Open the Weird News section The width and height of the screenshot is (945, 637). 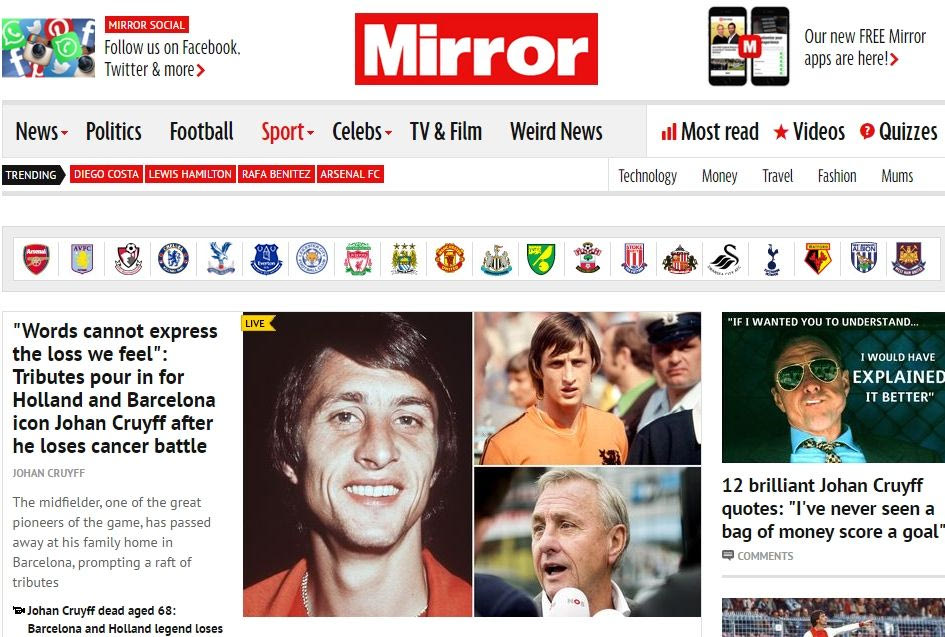(556, 131)
